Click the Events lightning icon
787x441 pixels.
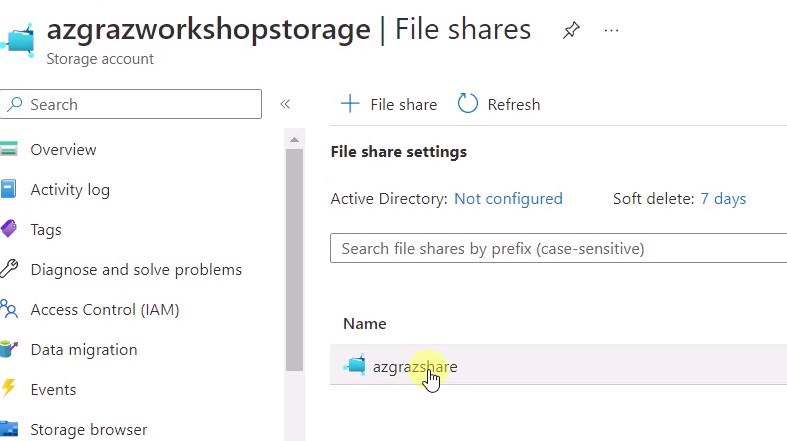pos(9,388)
